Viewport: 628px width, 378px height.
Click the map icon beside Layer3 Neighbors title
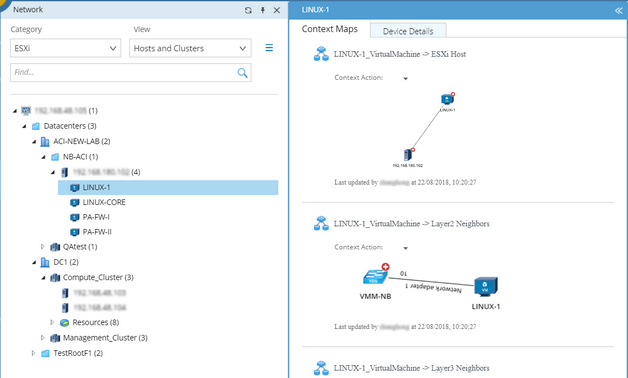pos(321,368)
